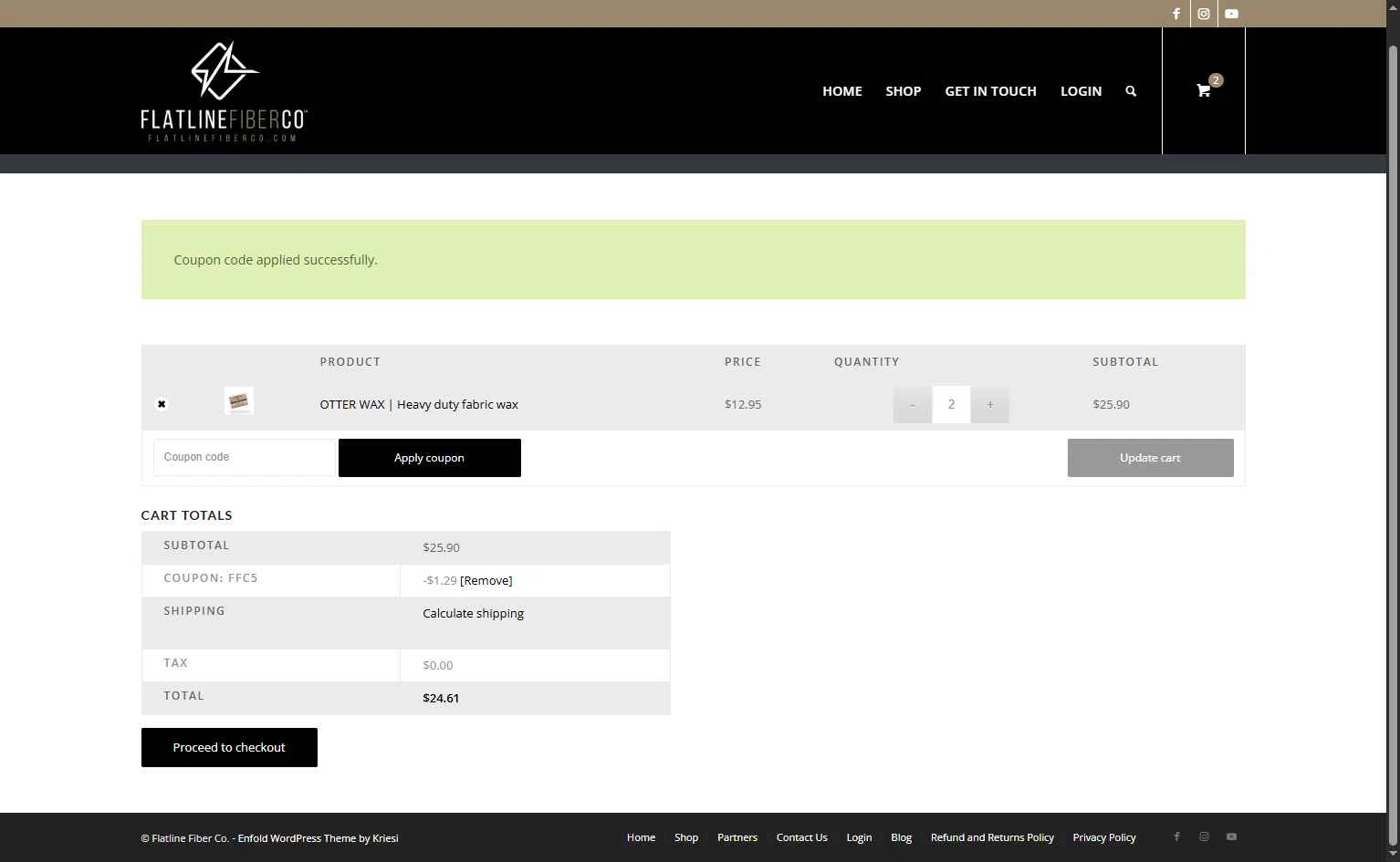Go to HOME in main navigation

pos(842,91)
